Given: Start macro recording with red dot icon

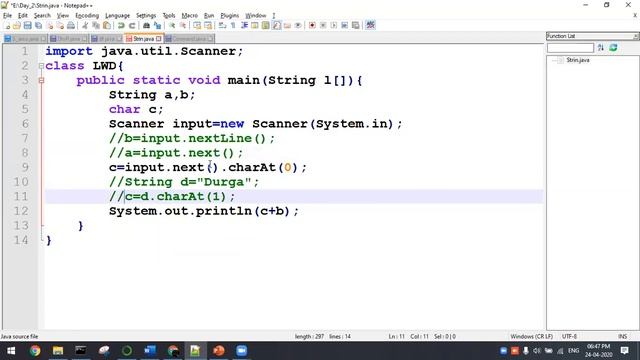Looking at the screenshot, I should 312,25.
